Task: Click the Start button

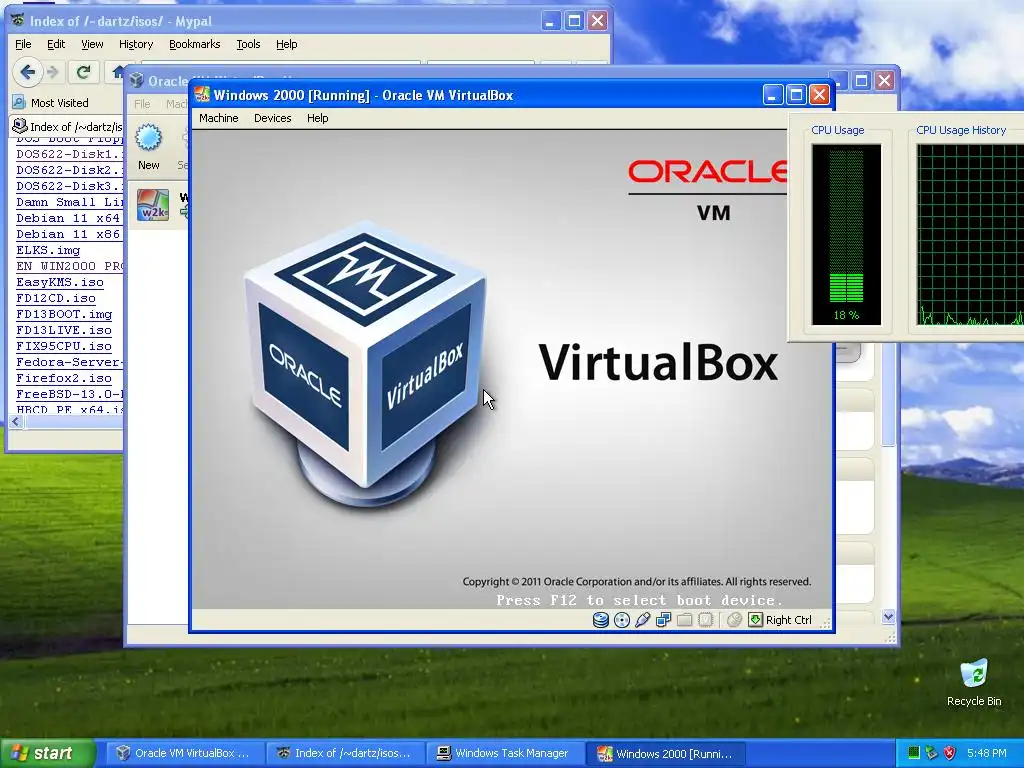Action: coord(48,753)
